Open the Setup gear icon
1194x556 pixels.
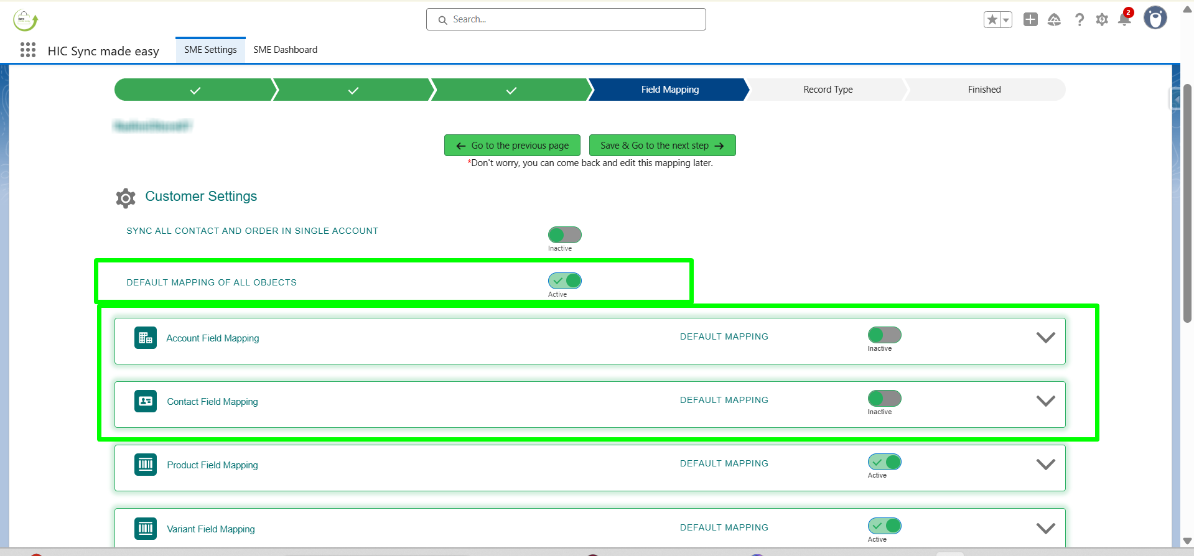pyautogui.click(x=1102, y=20)
